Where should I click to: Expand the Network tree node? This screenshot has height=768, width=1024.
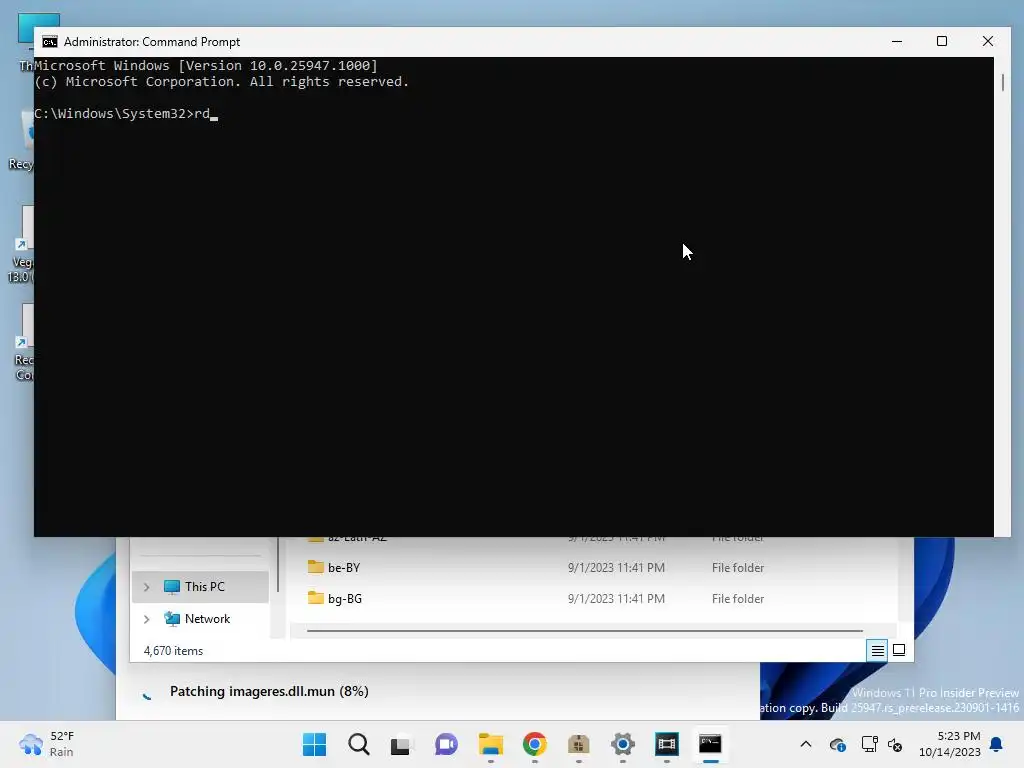(x=147, y=619)
